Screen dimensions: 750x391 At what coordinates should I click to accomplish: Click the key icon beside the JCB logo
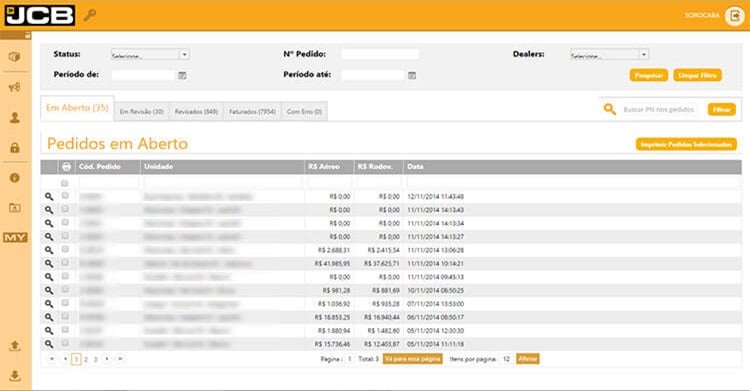89,15
